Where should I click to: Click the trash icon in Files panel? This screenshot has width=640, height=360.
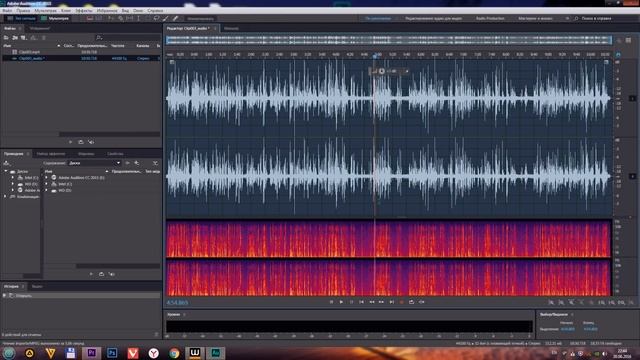(44, 38)
